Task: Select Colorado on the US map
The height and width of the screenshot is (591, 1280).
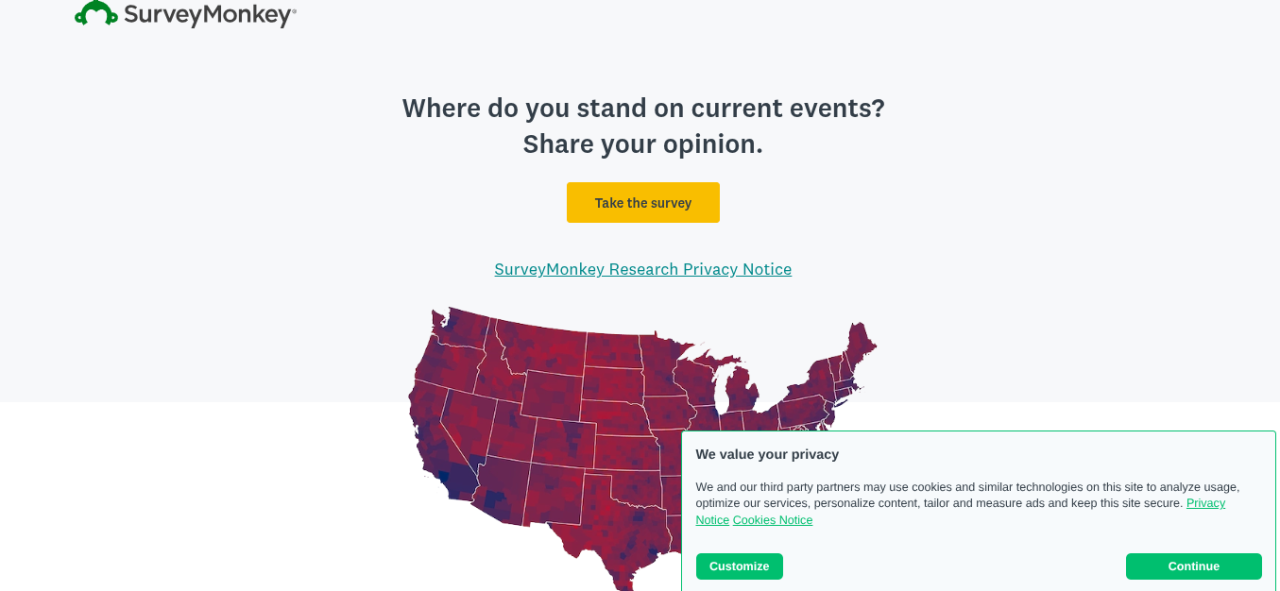Action: point(563,443)
